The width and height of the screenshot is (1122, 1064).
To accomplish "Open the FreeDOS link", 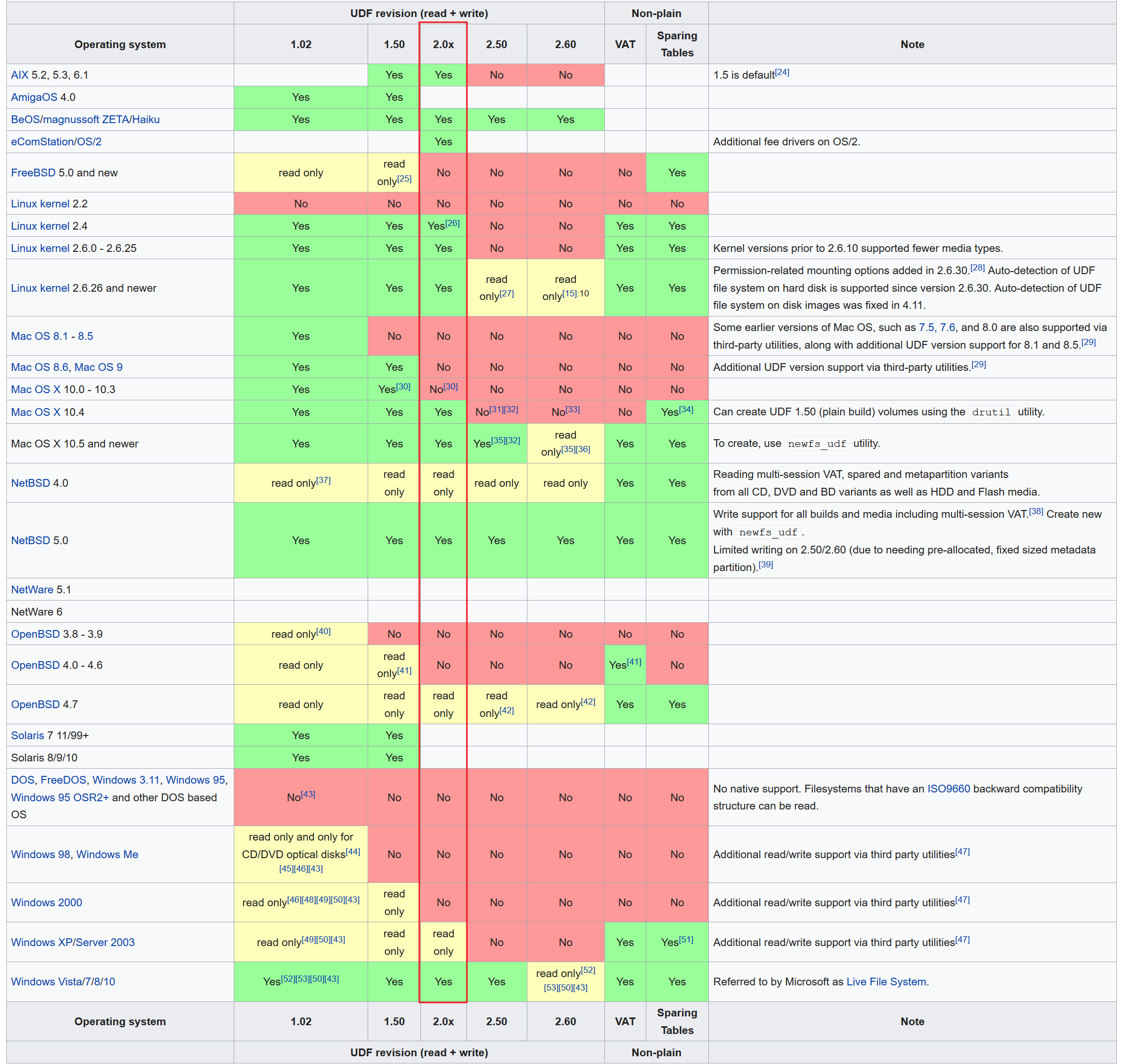I will click(64, 780).
